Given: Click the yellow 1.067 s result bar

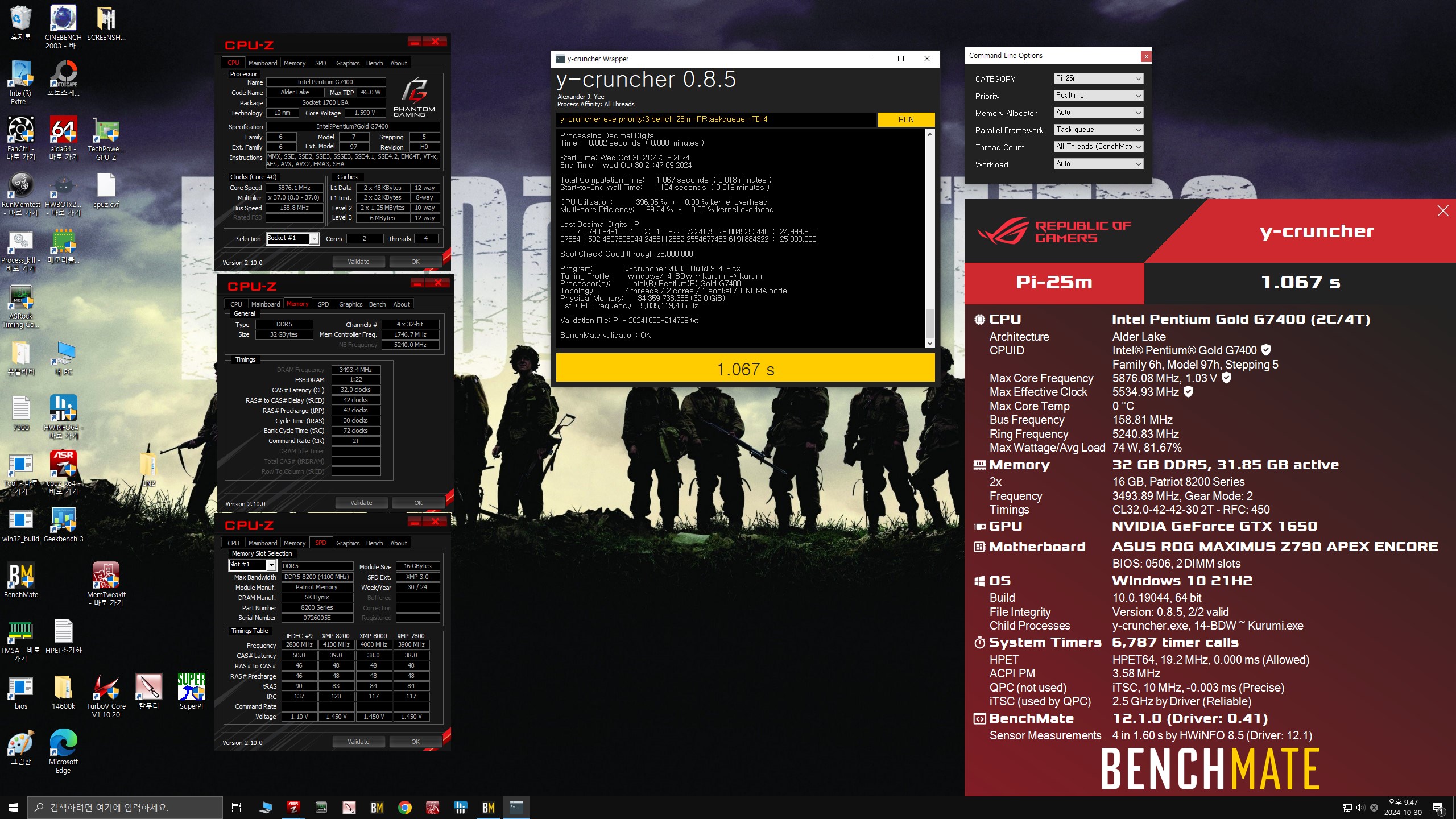Looking at the screenshot, I should [x=745, y=369].
